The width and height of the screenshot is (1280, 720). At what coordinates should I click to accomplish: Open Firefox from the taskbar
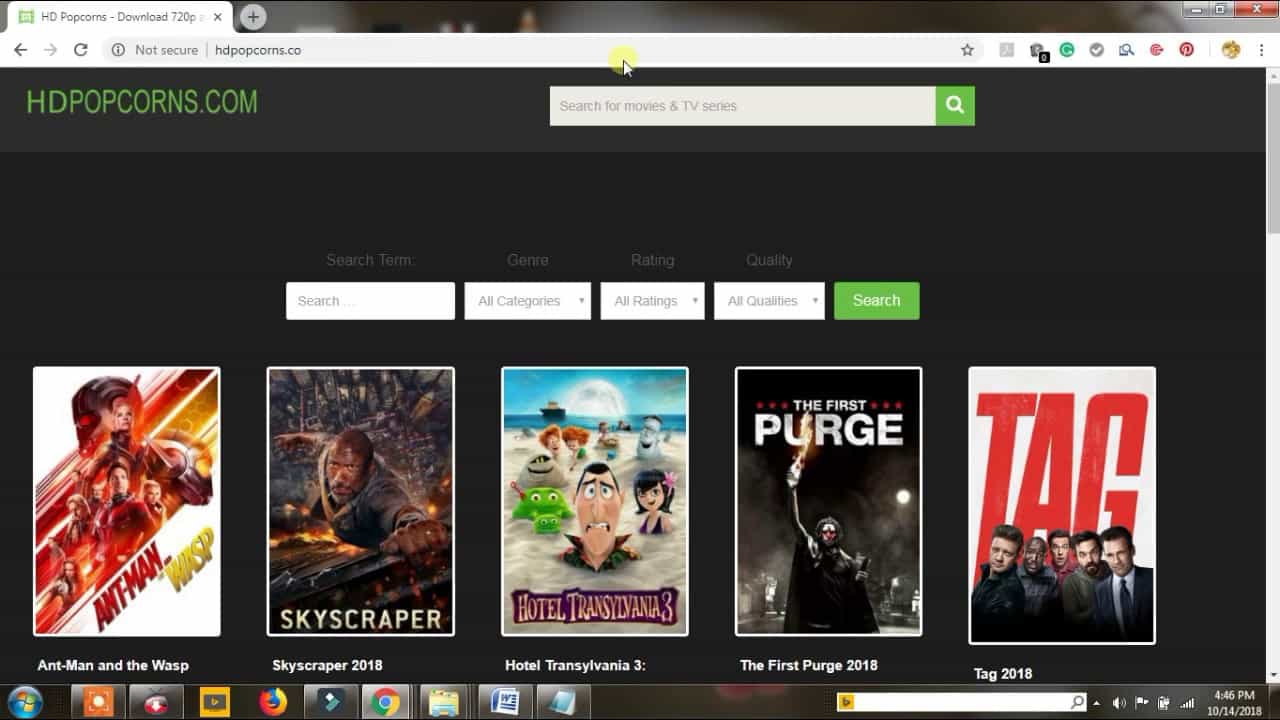pos(273,702)
